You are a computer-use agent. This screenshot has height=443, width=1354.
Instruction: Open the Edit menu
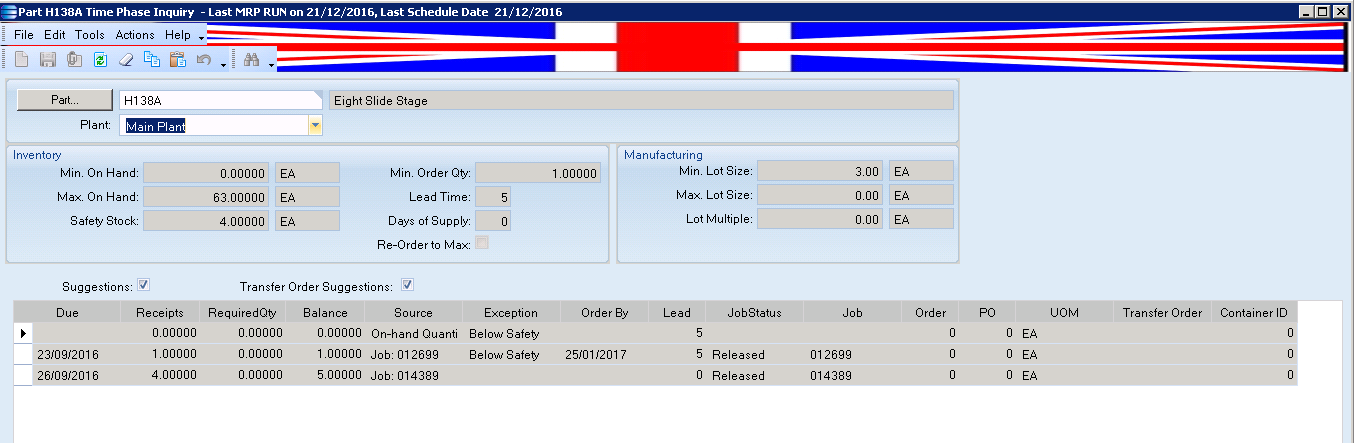[54, 34]
